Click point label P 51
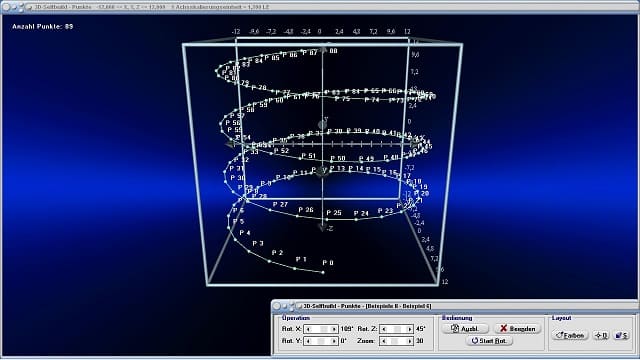The height and width of the screenshot is (360, 640). pos(309,156)
